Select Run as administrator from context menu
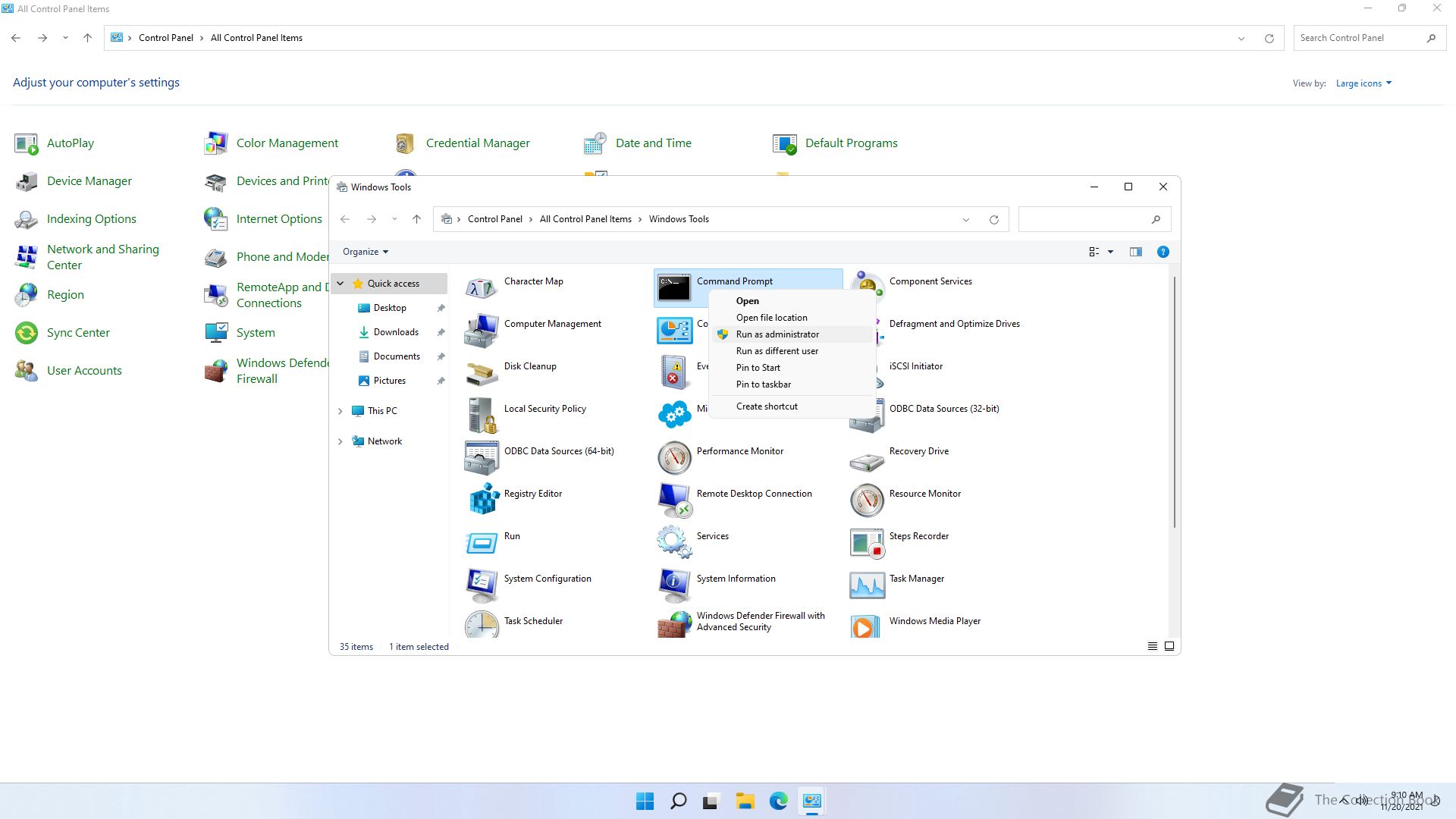 [x=792, y=334]
